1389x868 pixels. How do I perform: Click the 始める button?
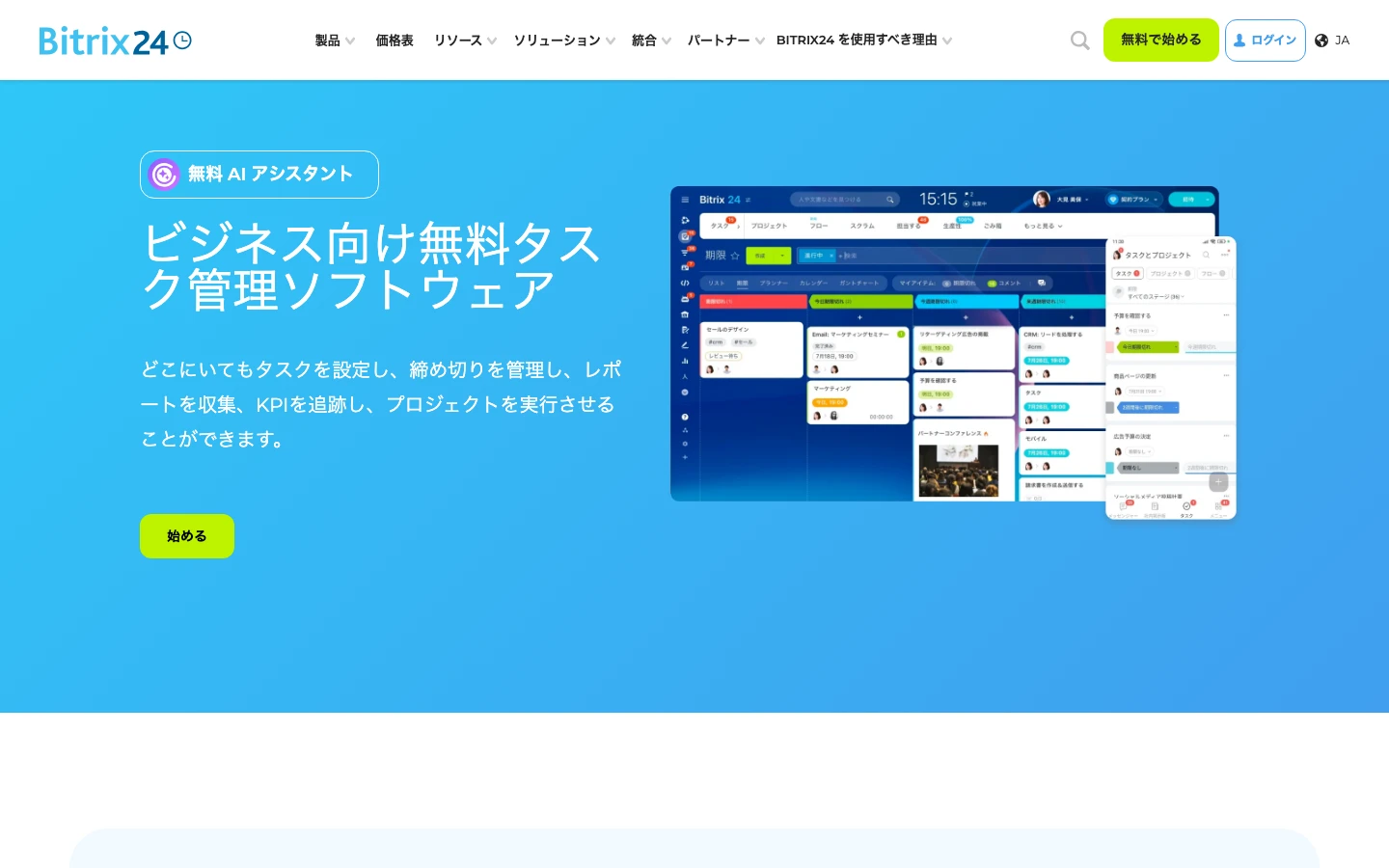[187, 536]
